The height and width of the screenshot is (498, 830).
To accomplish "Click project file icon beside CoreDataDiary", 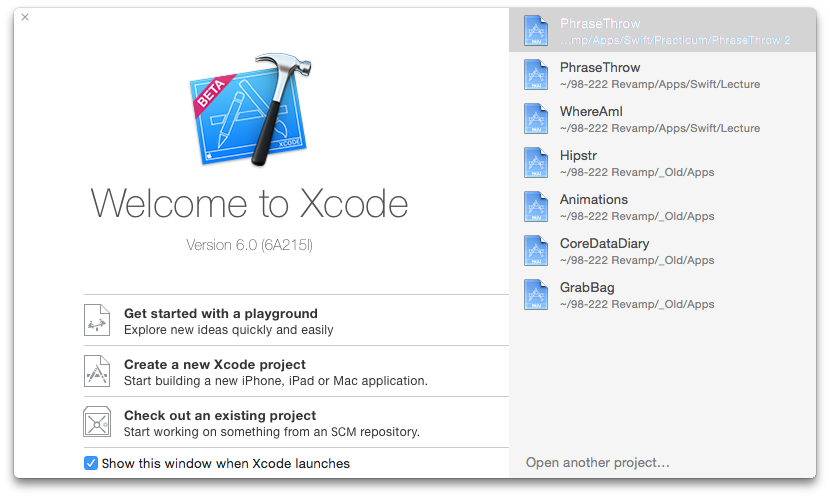I will tap(536, 250).
